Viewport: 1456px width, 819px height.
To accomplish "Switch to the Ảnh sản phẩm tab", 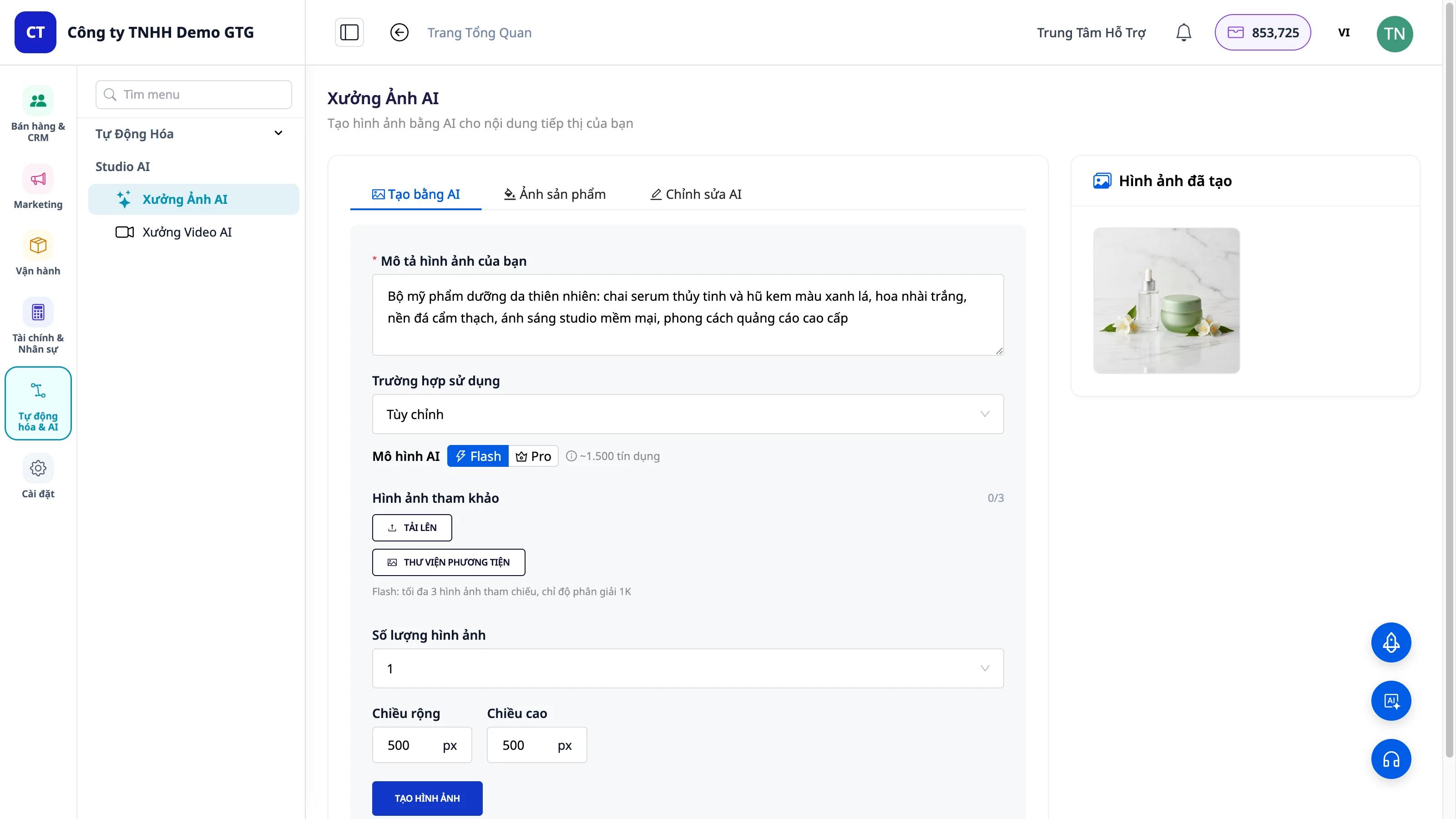I will 555,194.
